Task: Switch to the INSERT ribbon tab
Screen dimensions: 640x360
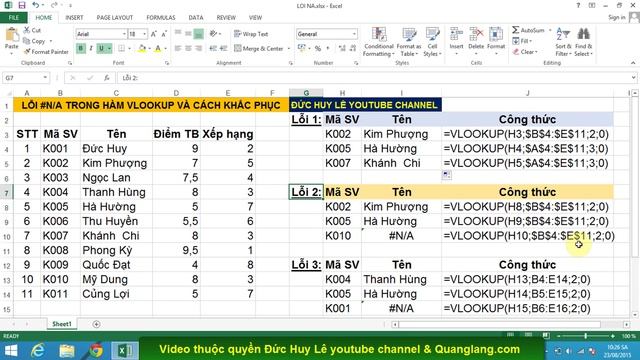Action: click(x=74, y=18)
